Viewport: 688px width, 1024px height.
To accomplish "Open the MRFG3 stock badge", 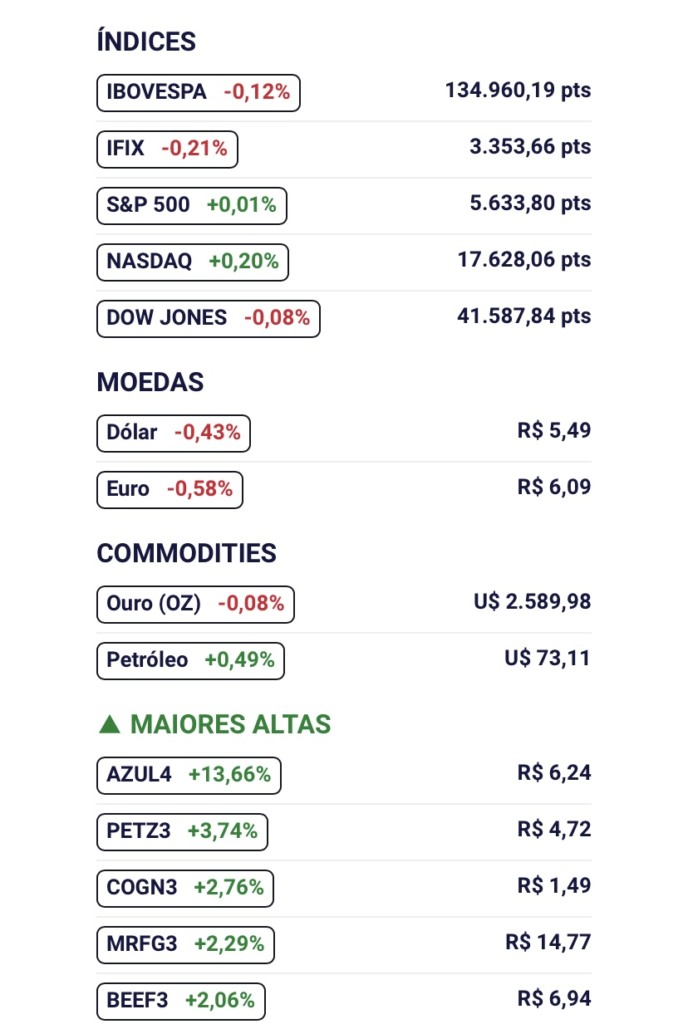I will (185, 943).
